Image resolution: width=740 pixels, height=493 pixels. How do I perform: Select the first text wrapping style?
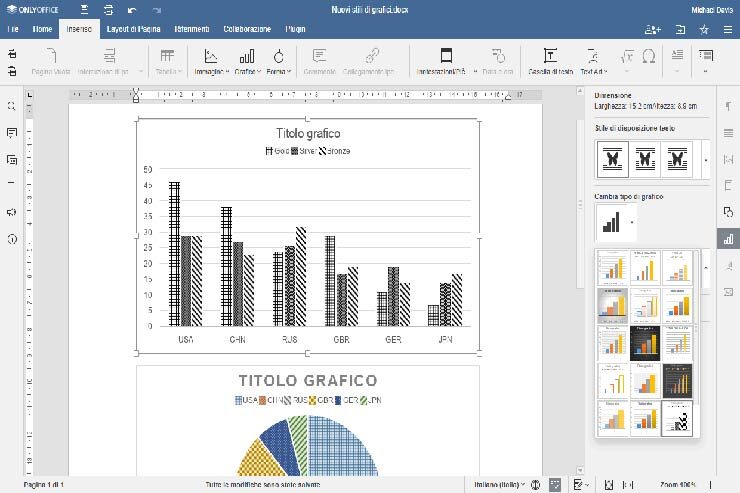pos(613,158)
